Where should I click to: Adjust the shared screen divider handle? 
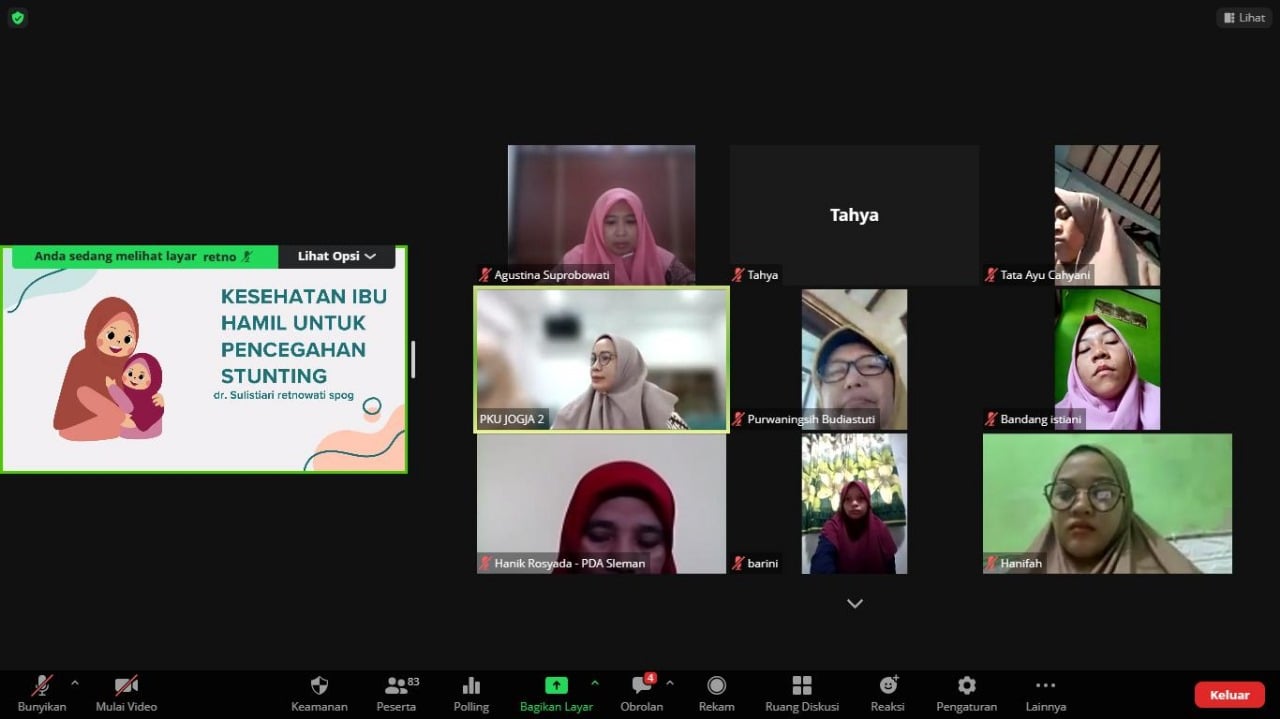click(x=413, y=359)
